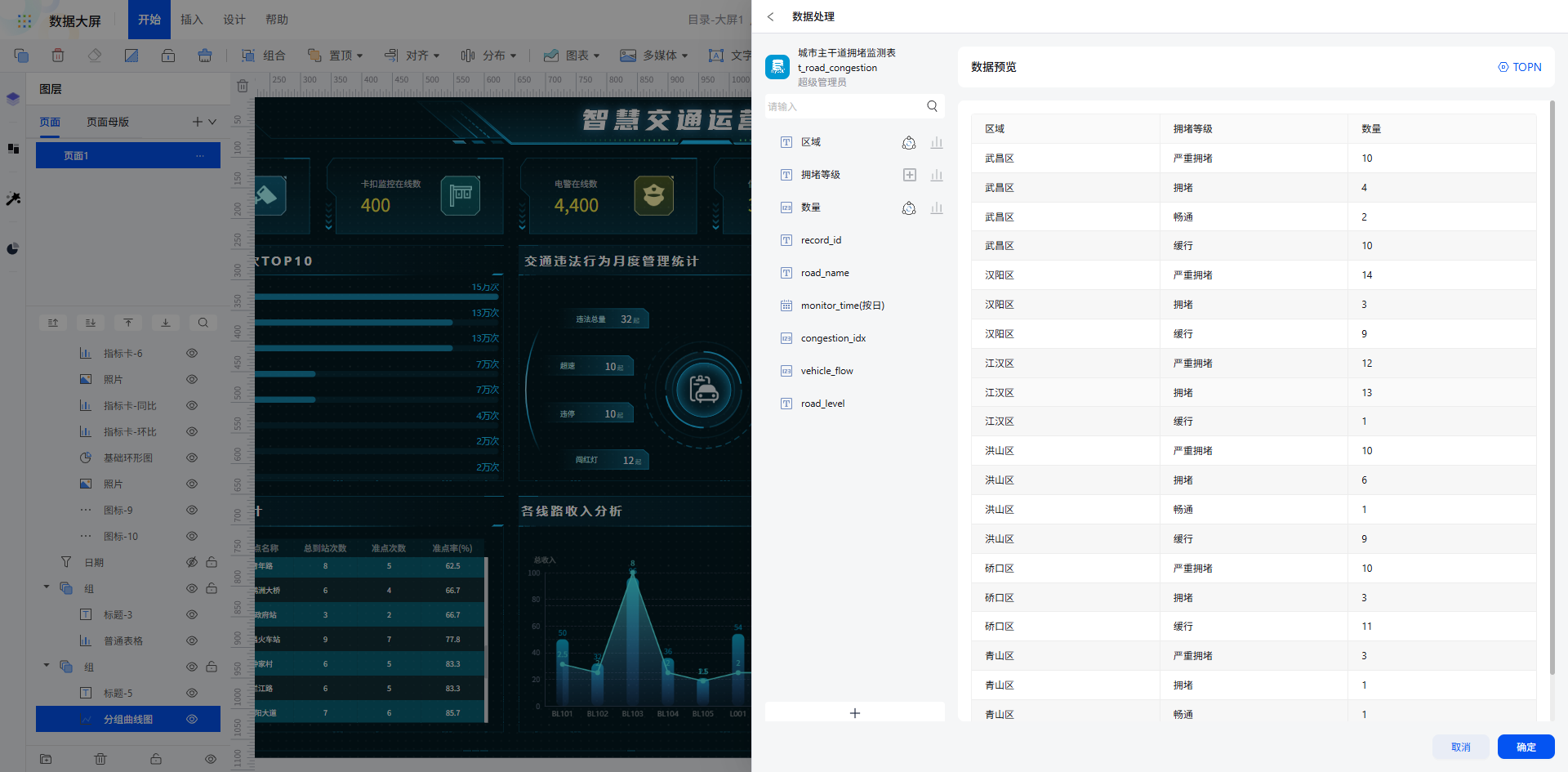Toggle visibility of 指标卡-同比 layer
The image size is (1568, 772).
pyautogui.click(x=192, y=406)
